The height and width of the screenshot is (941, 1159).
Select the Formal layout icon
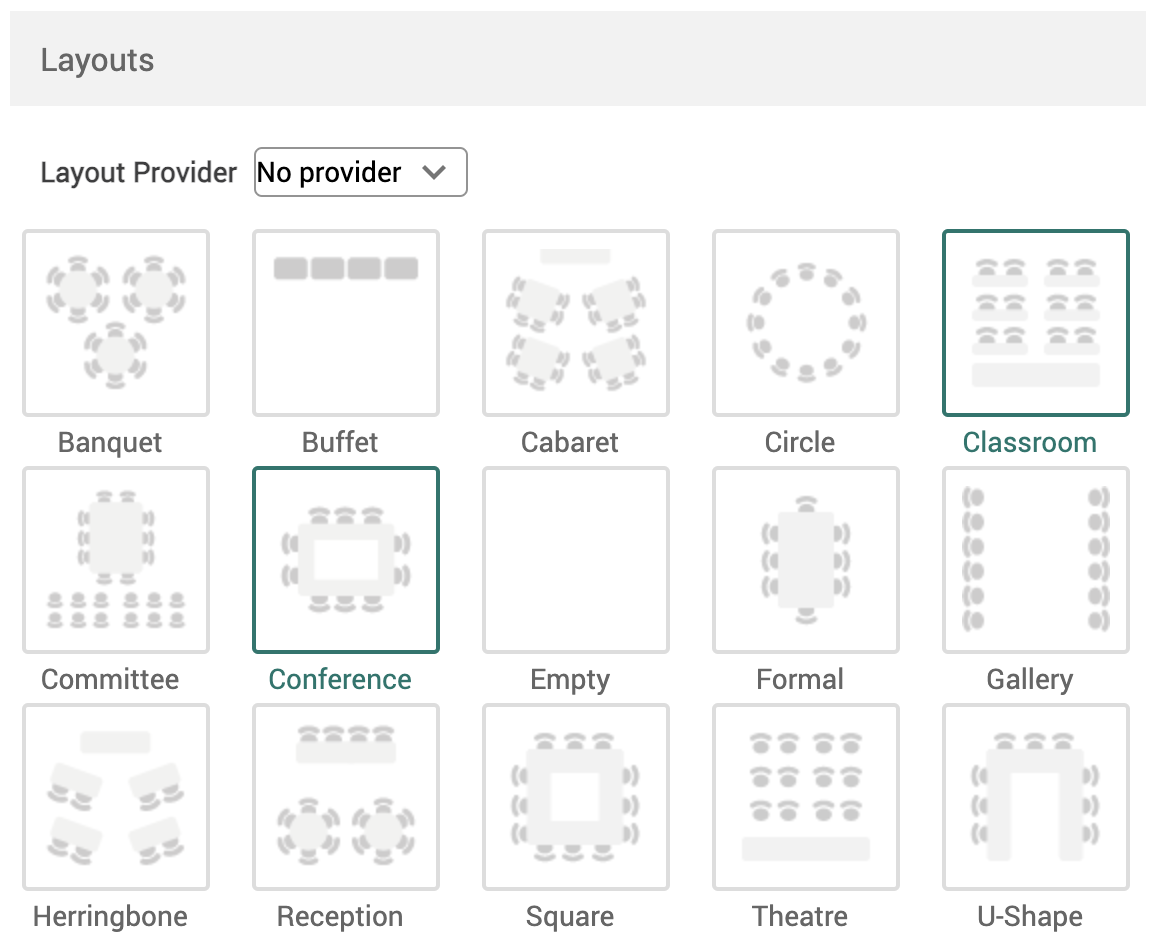tap(805, 560)
